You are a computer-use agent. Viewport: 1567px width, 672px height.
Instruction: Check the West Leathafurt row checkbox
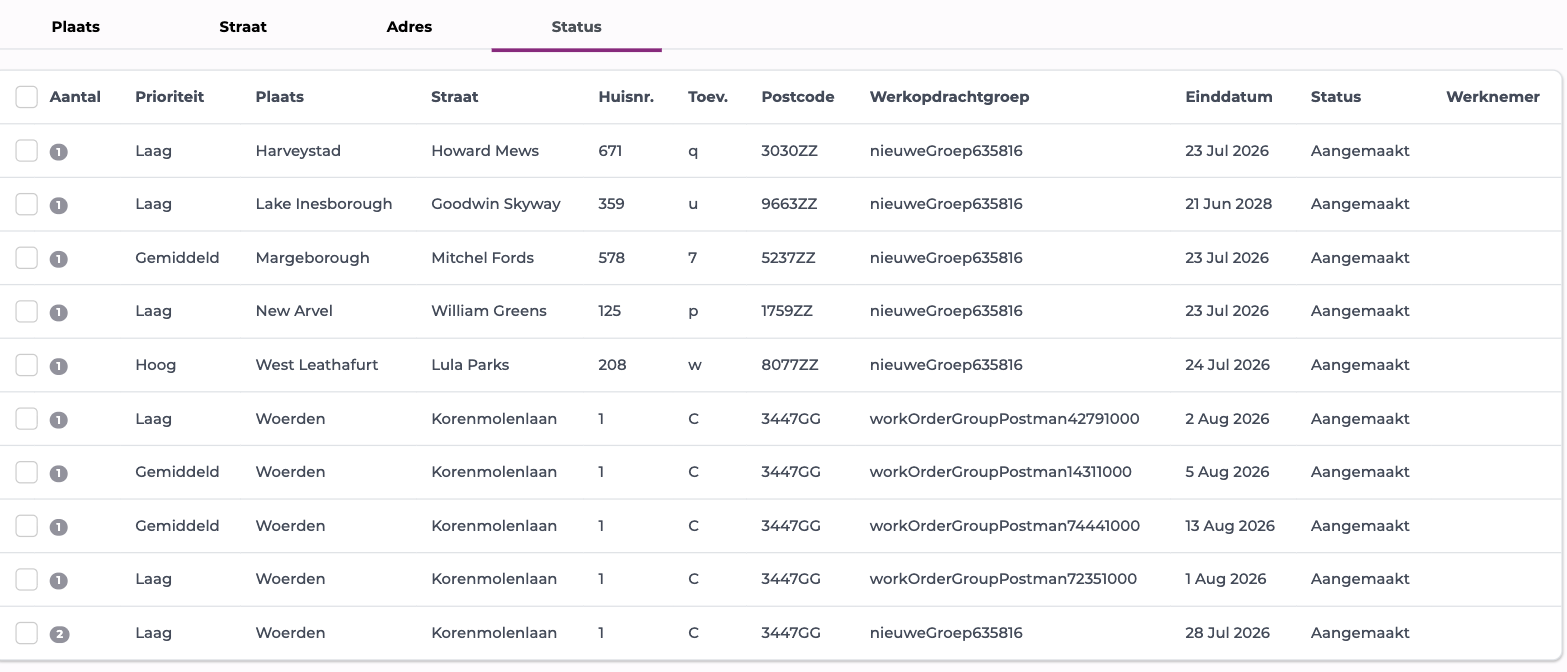27,365
